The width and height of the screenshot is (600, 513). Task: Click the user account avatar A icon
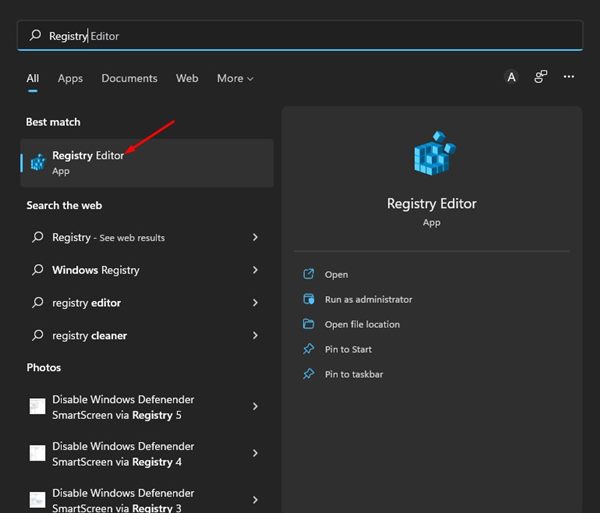[511, 77]
